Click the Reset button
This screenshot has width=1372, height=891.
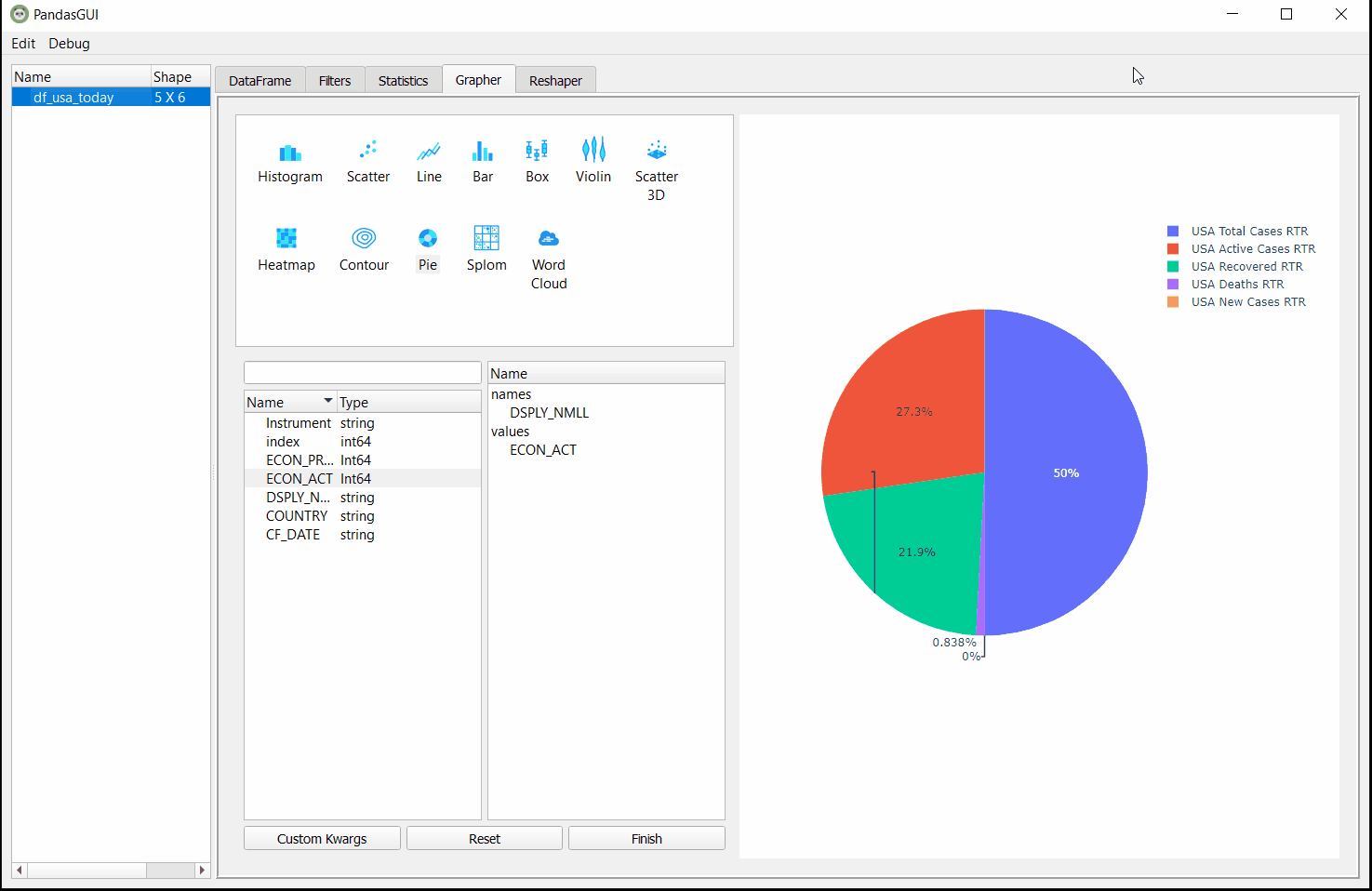tap(484, 839)
